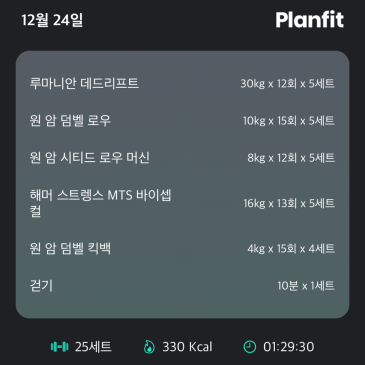Click 10분 x 1세트 walking detail
365x365 pixels.
coord(306,286)
